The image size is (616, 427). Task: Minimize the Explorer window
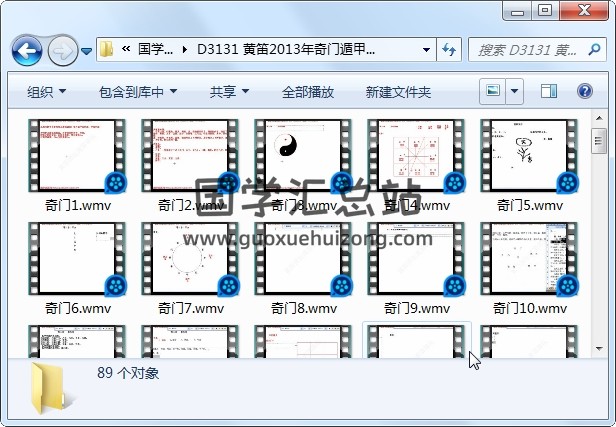517,11
